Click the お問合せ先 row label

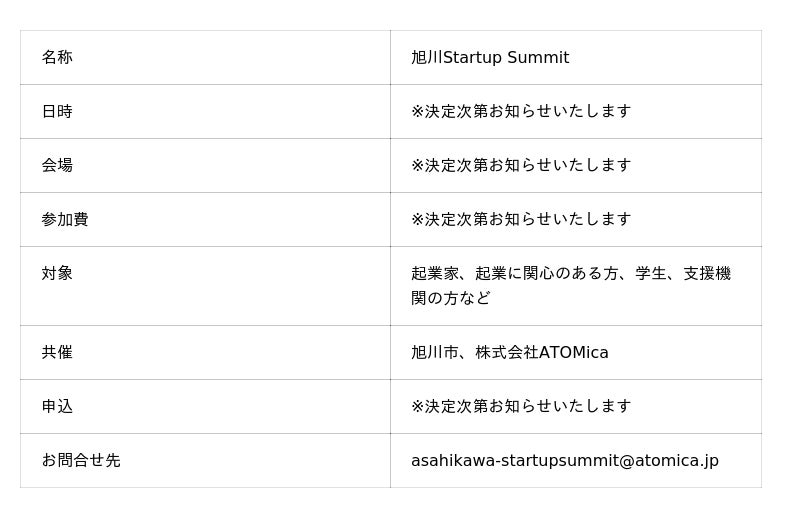(81, 461)
